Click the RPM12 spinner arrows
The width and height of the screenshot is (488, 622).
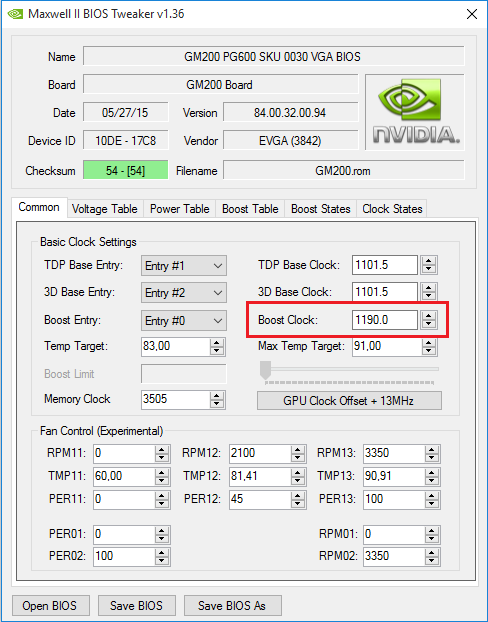pos(298,454)
